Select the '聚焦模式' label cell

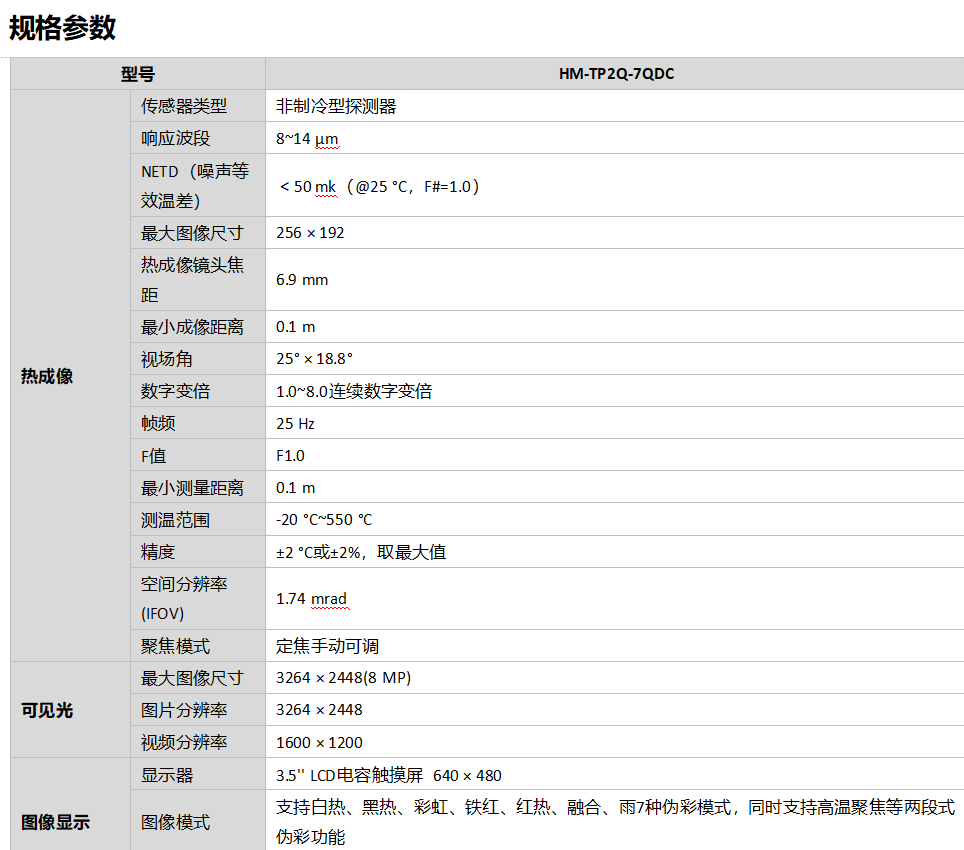[198, 645]
